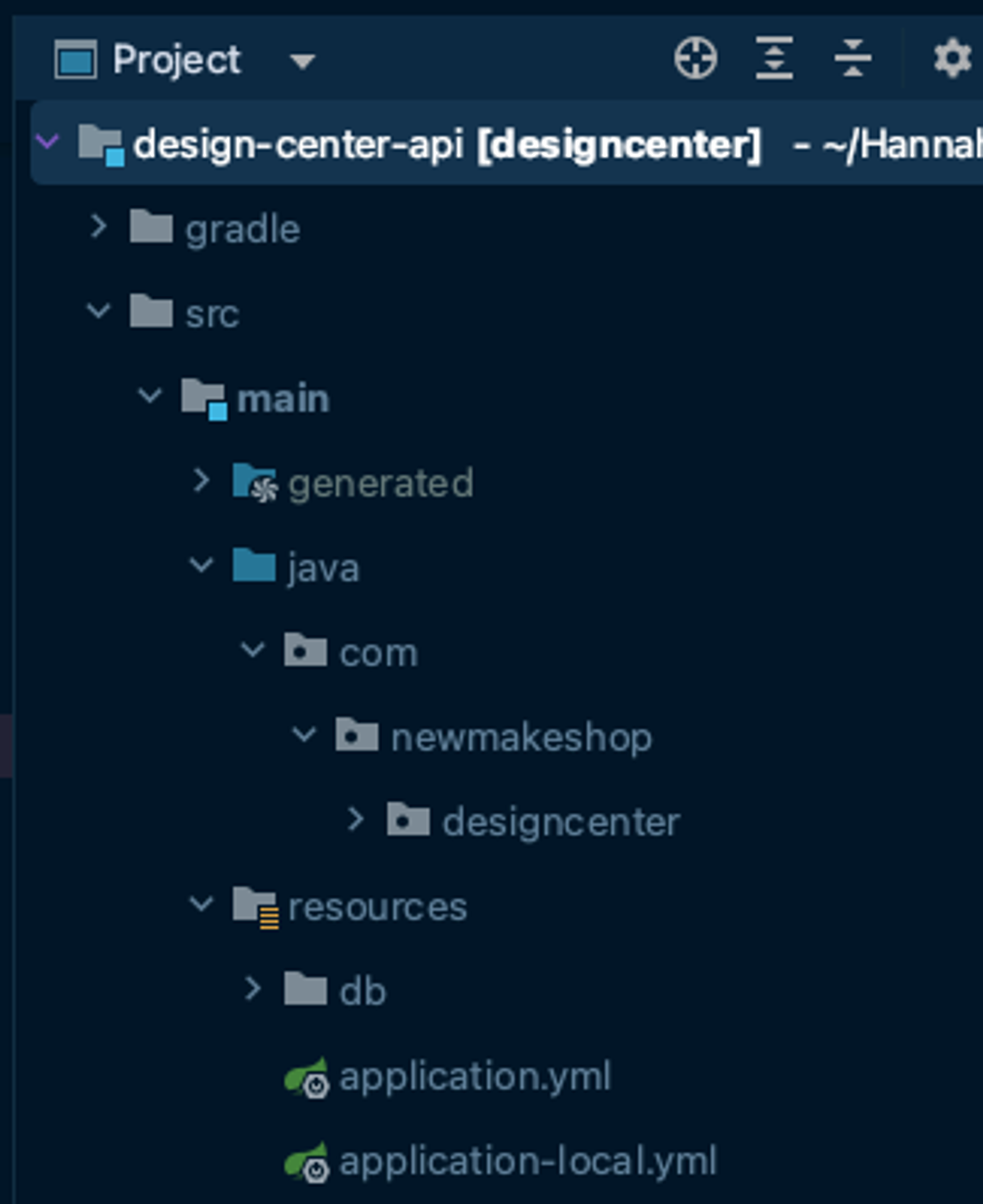This screenshot has height=1204, width=983.
Task: Expand the db folder chevron
Action: (x=253, y=989)
